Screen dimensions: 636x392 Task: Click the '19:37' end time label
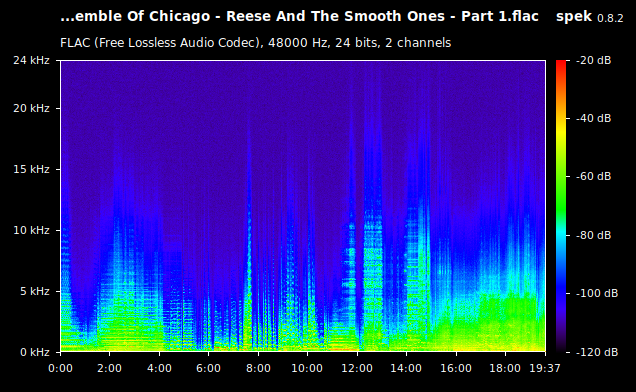[545, 368]
